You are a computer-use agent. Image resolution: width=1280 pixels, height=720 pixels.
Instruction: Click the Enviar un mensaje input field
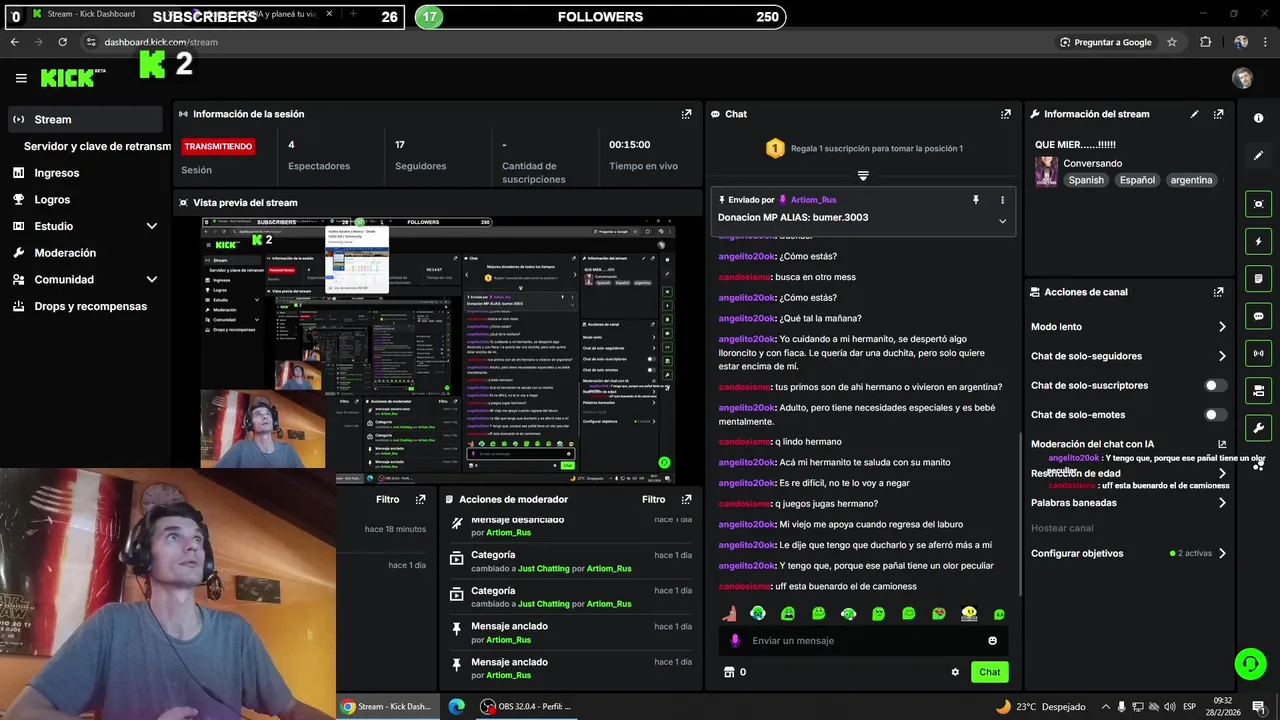tap(863, 641)
